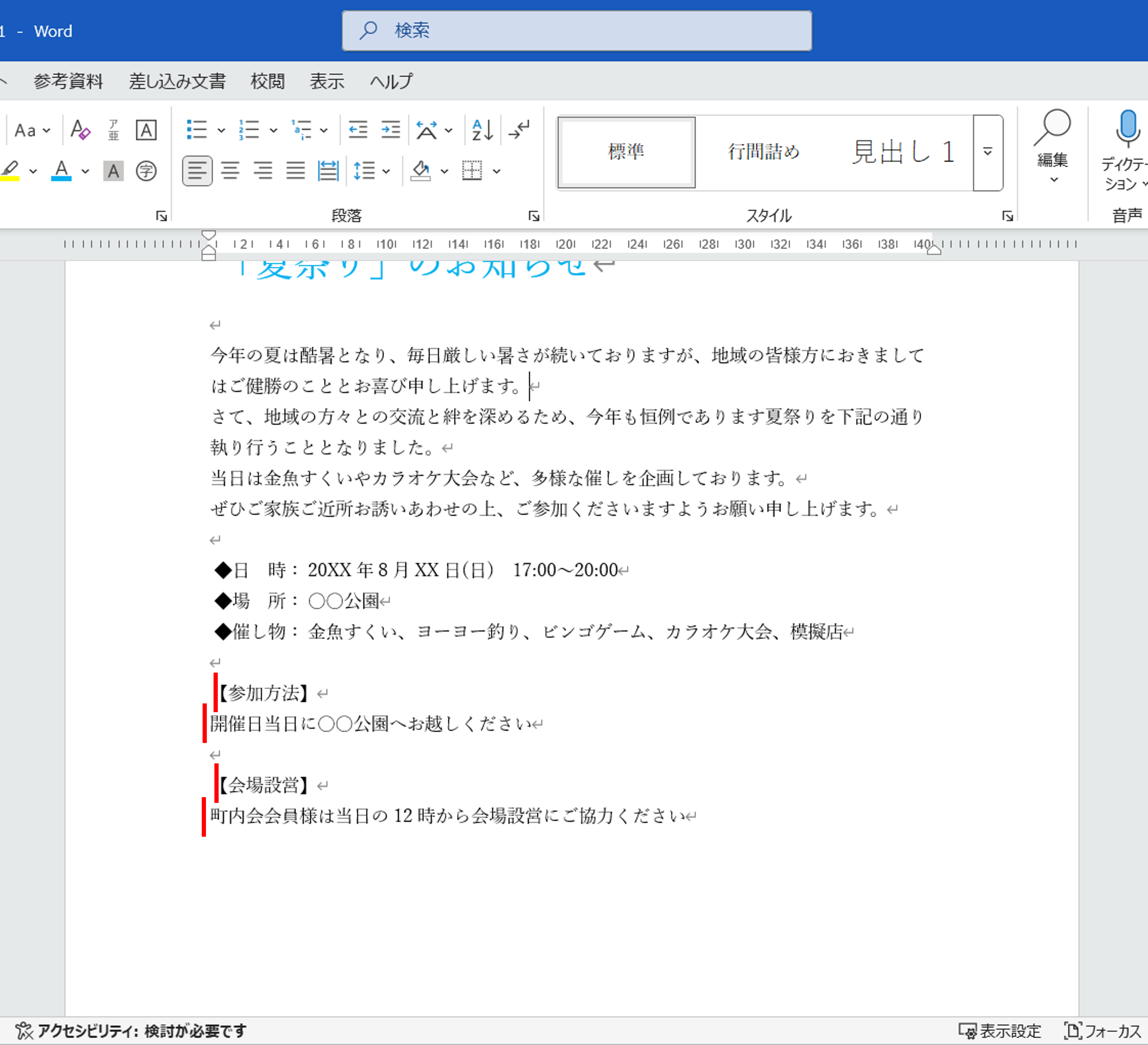
Task: Open the font color dropdown arrow
Action: click(85, 171)
